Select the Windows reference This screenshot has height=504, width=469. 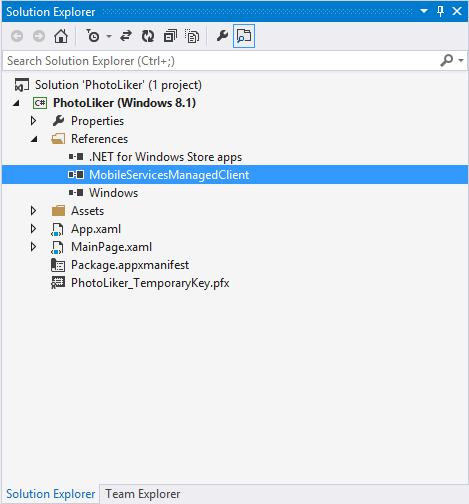point(113,193)
